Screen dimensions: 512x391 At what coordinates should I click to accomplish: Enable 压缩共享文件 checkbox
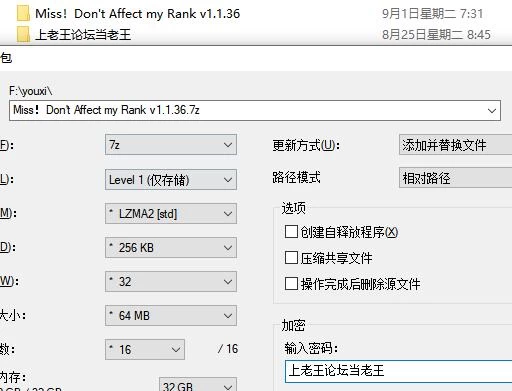point(291,258)
